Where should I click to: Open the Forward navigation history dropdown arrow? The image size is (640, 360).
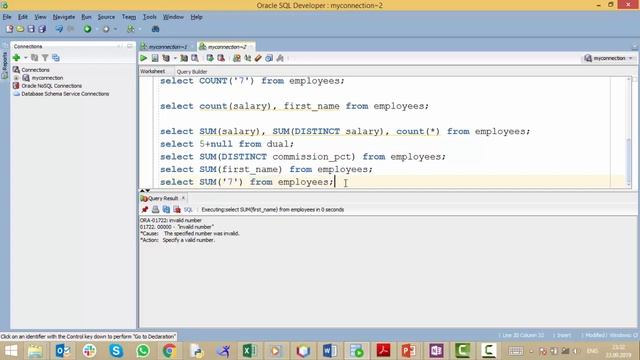116,29
